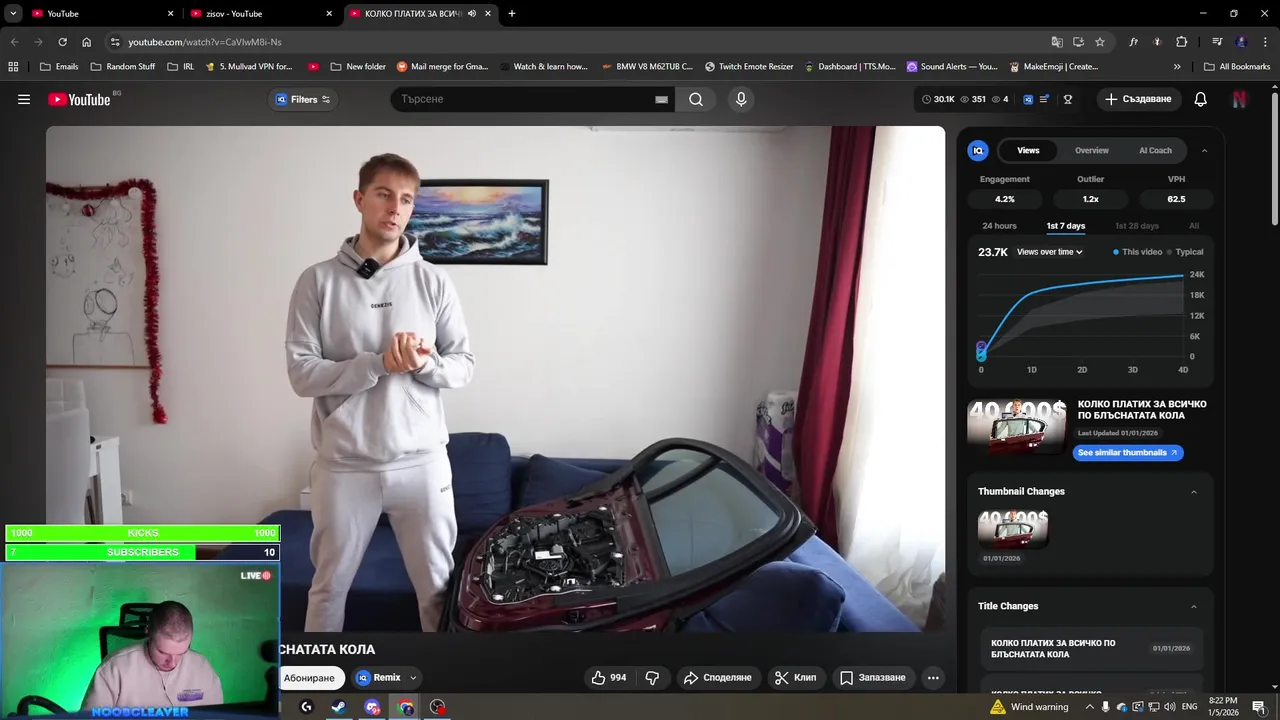Open Logitech G Hub from taskbar

pyautogui.click(x=306, y=707)
